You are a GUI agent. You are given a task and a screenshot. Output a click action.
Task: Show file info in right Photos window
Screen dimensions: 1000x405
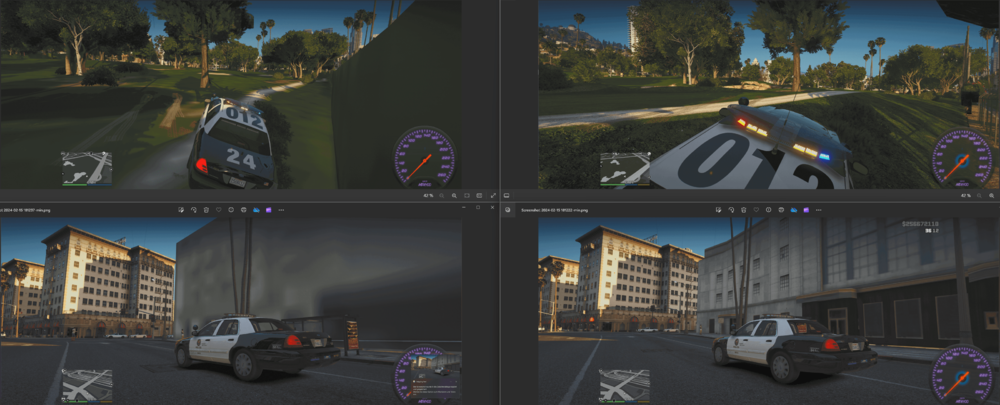coord(768,210)
